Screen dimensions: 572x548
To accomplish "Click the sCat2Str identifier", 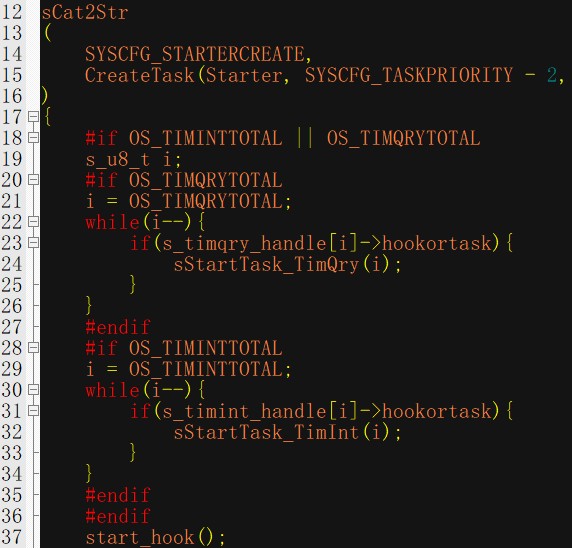I will point(85,12).
